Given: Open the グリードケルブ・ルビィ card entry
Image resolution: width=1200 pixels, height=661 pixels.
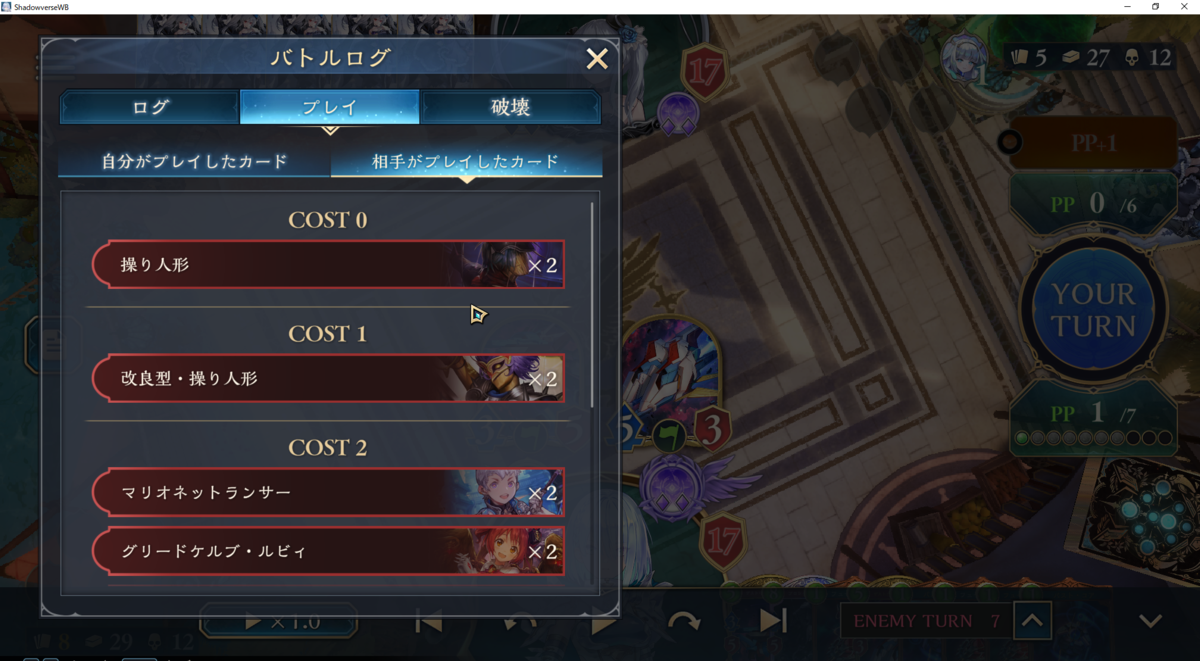Looking at the screenshot, I should point(328,551).
